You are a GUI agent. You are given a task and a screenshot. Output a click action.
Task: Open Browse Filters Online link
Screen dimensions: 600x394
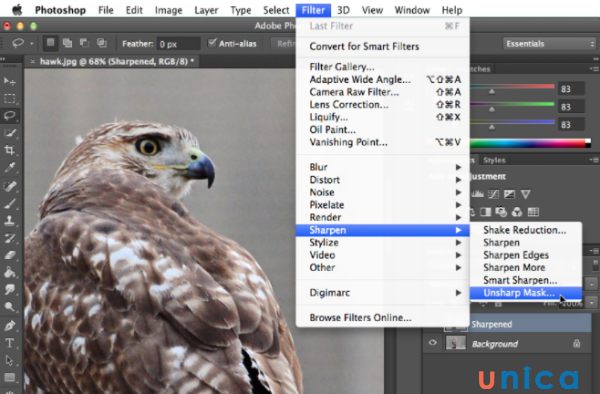pyautogui.click(x=383, y=318)
